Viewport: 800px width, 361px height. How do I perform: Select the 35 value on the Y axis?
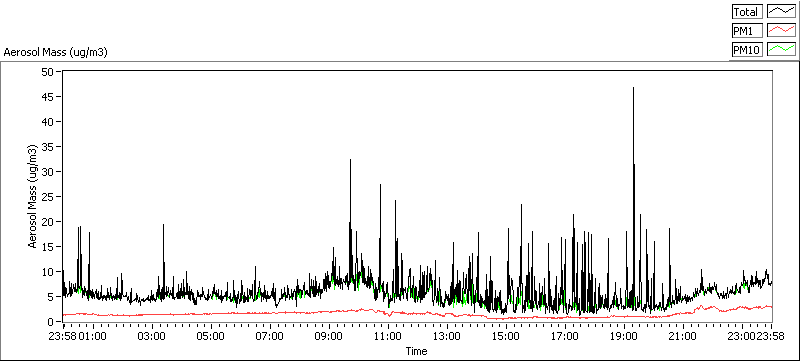tap(48, 146)
